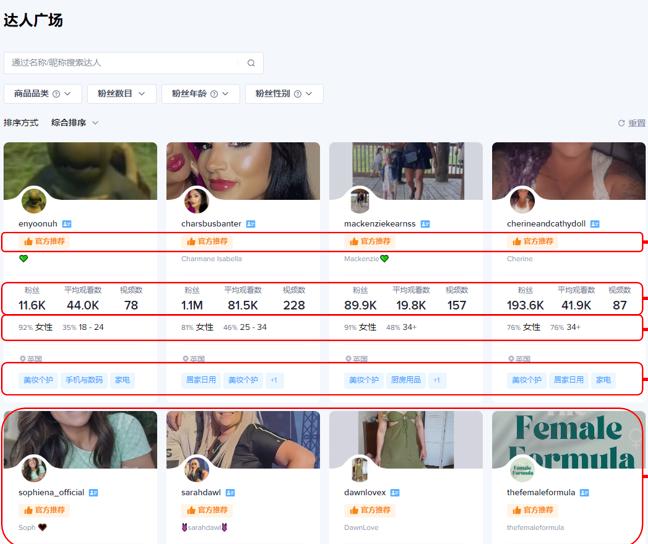Open sarahdawl cover image
This screenshot has height=544, width=648.
coord(243,439)
